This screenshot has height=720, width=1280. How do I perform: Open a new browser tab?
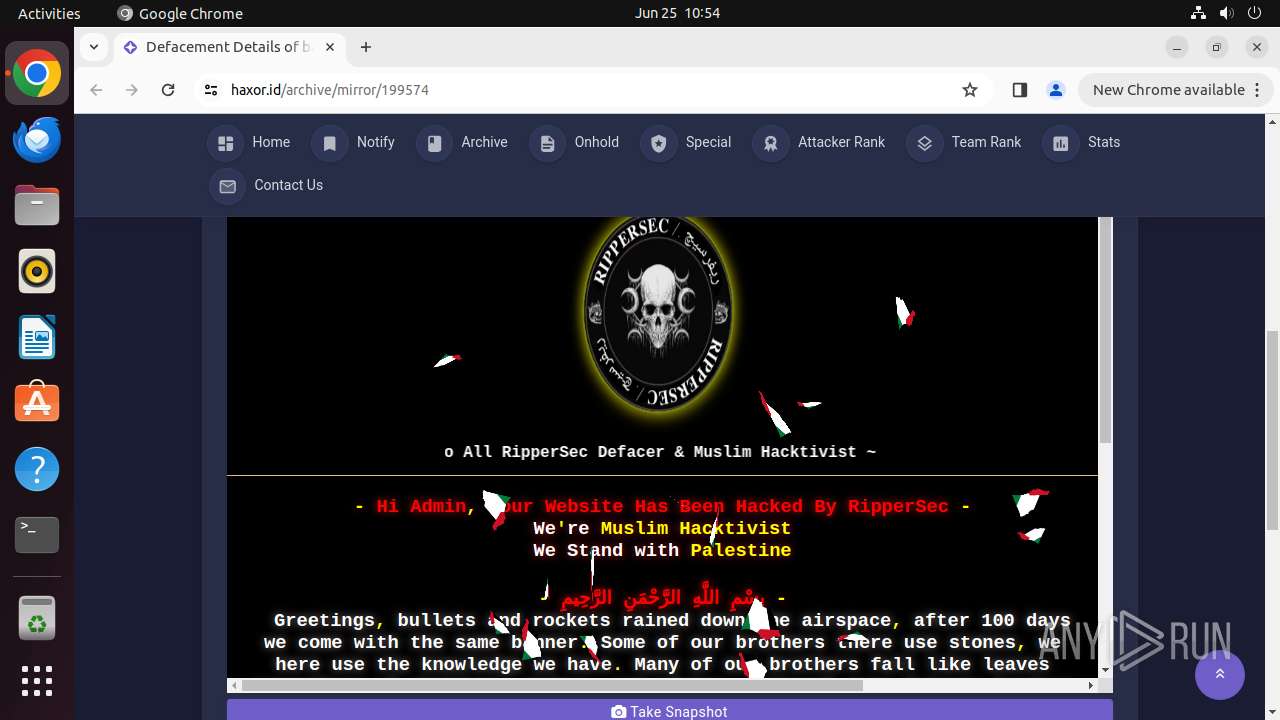366,47
